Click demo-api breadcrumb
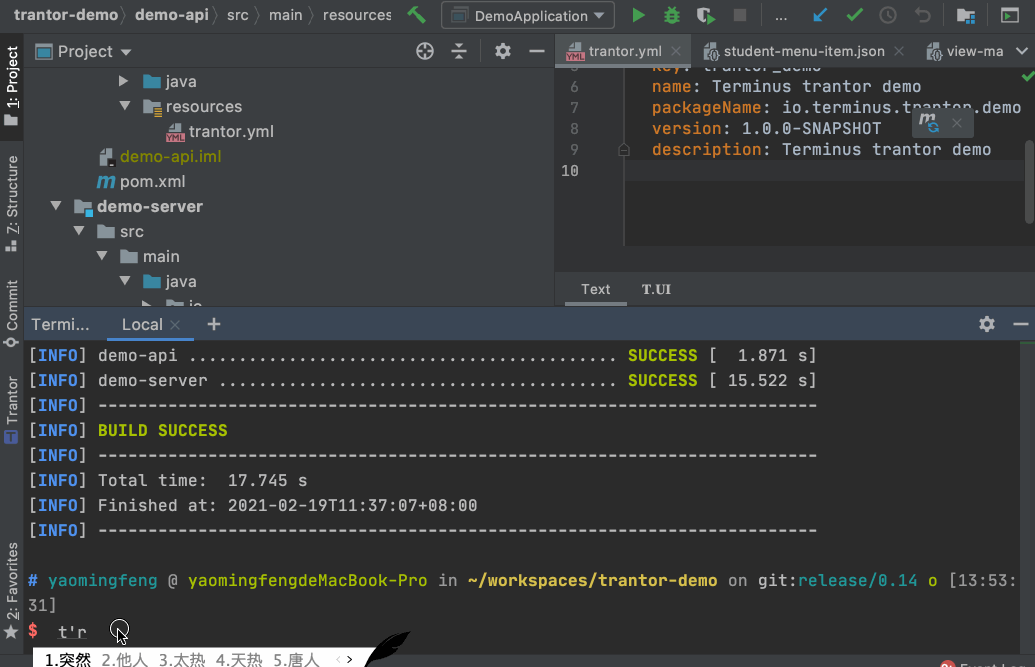The image size is (1035, 667). [172, 15]
